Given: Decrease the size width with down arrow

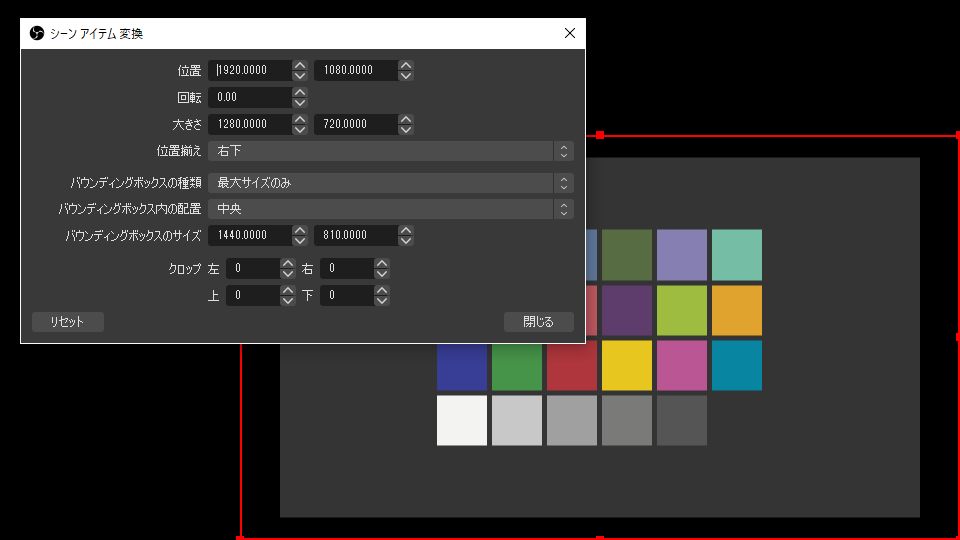Looking at the screenshot, I should coord(300,130).
